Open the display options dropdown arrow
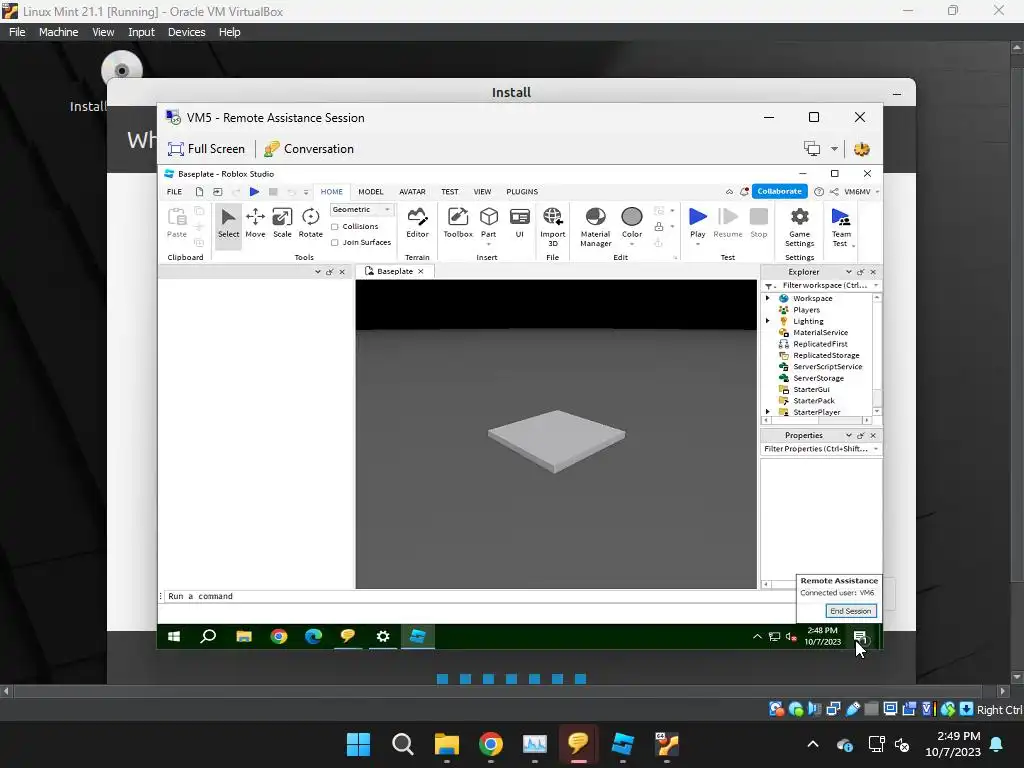The height and width of the screenshot is (768, 1024). (834, 149)
